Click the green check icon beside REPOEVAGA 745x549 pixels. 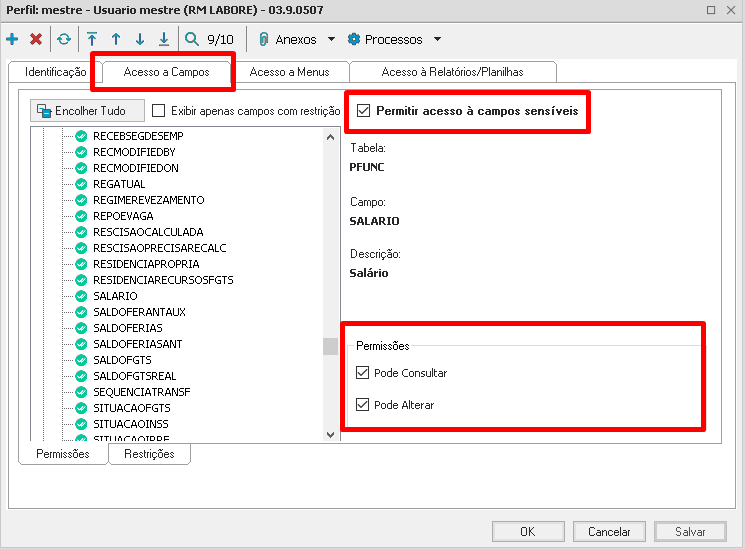[81, 216]
